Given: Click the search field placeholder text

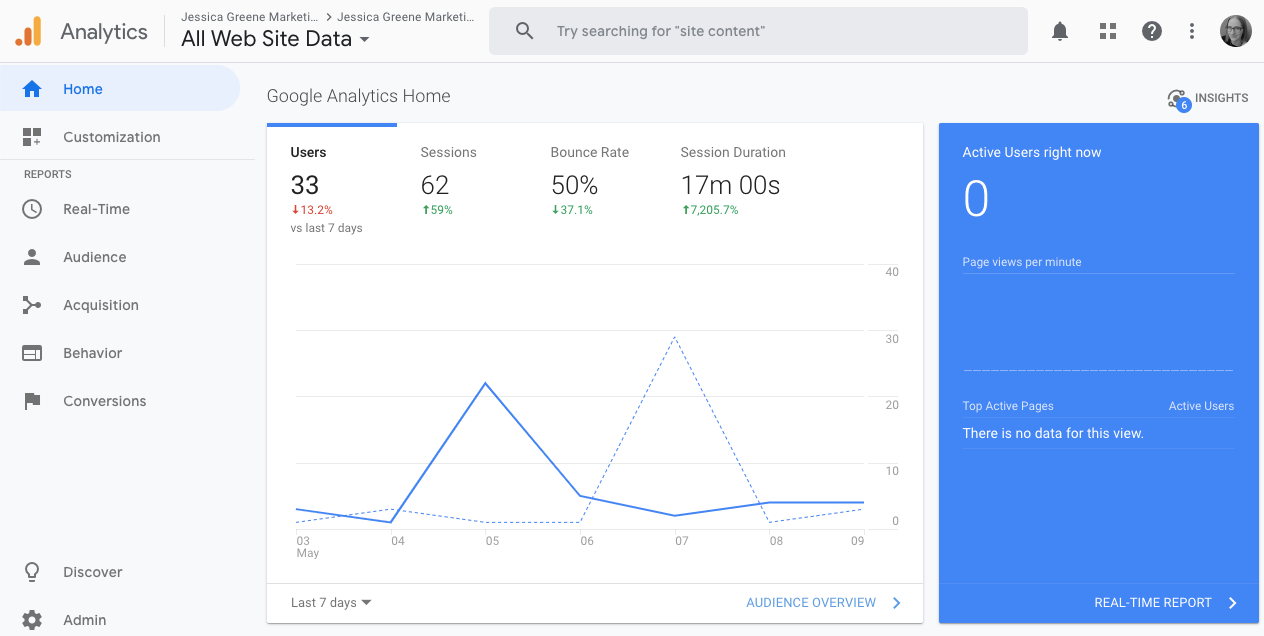Looking at the screenshot, I should click(661, 31).
